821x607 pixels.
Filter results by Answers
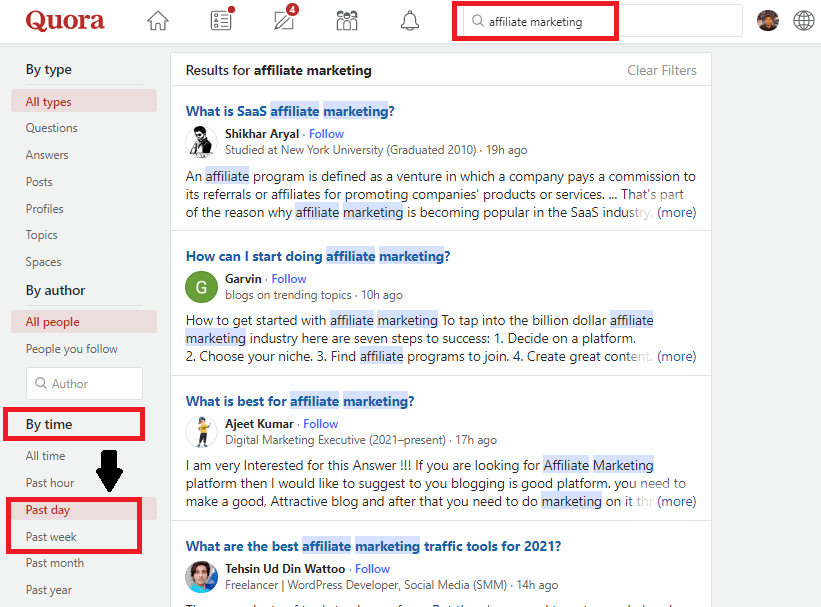click(x=47, y=155)
